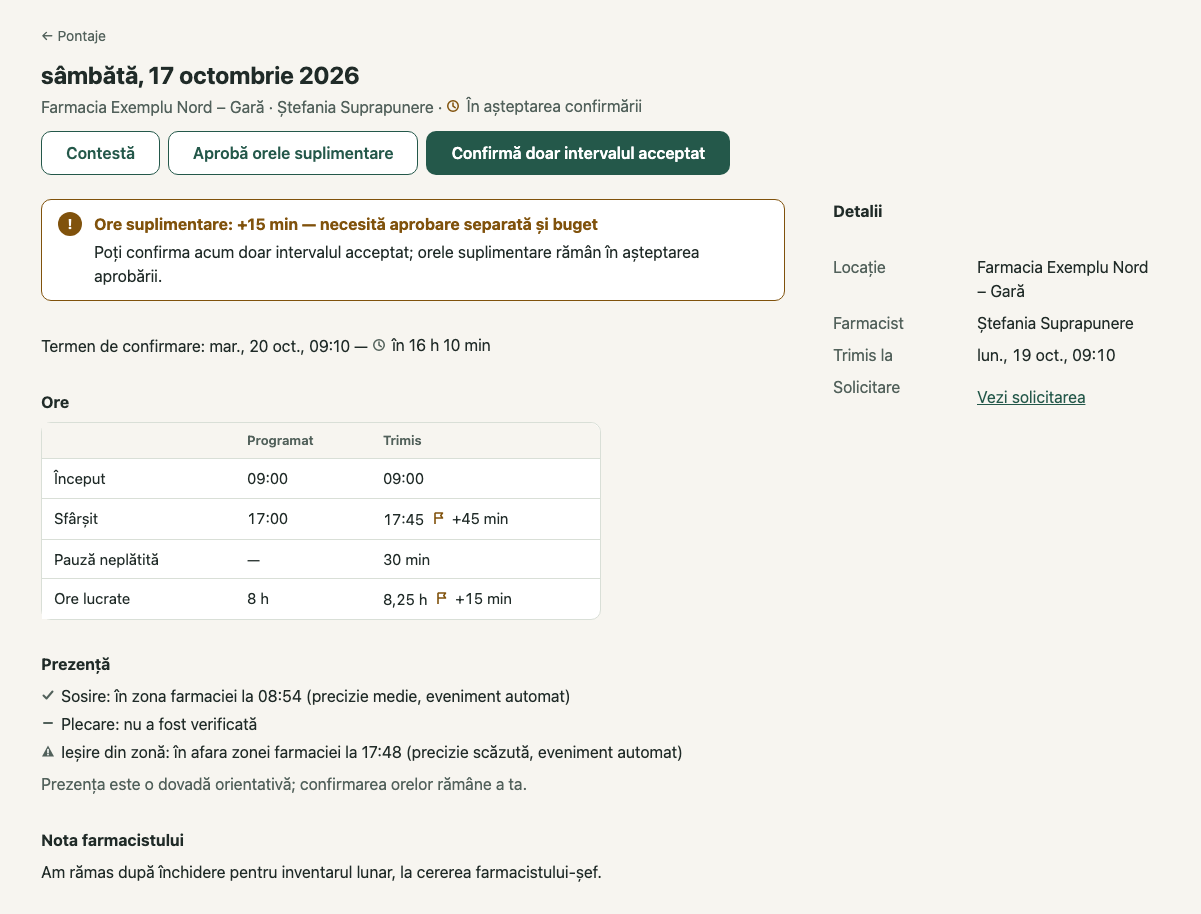The height and width of the screenshot is (914, 1201).
Task: Approve overtime with Aprobă orele suplimentare
Action: (x=293, y=153)
